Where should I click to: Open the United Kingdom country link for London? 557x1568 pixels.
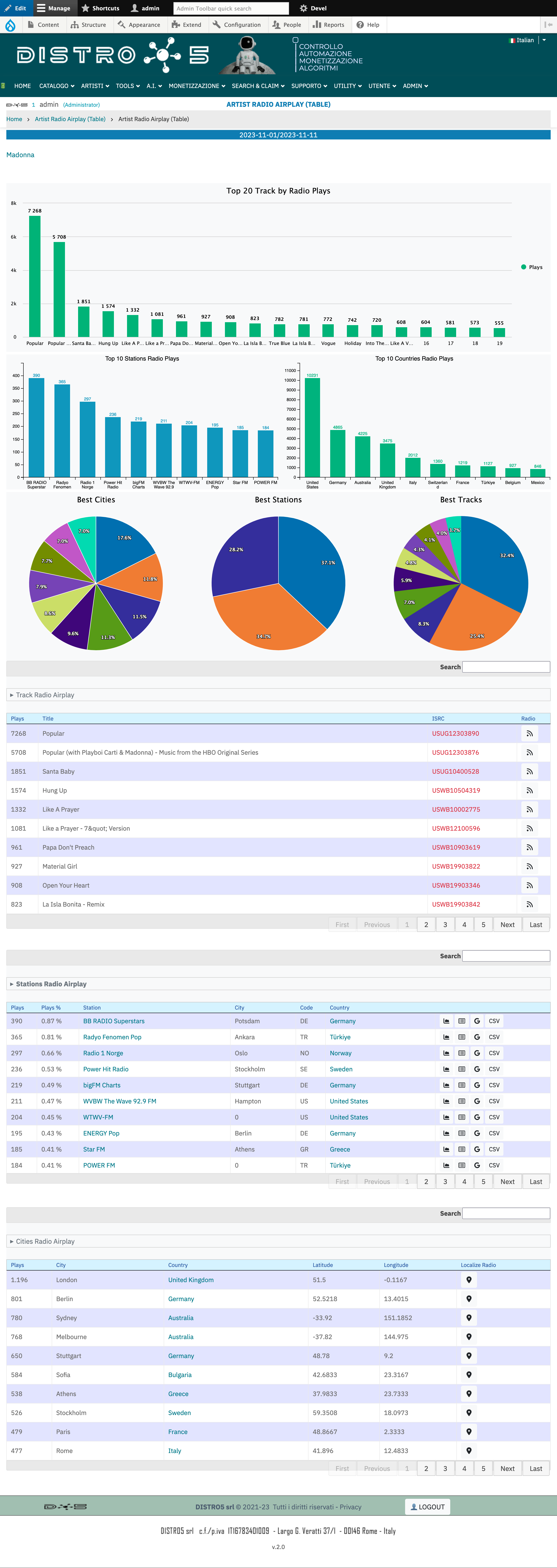click(191, 1280)
